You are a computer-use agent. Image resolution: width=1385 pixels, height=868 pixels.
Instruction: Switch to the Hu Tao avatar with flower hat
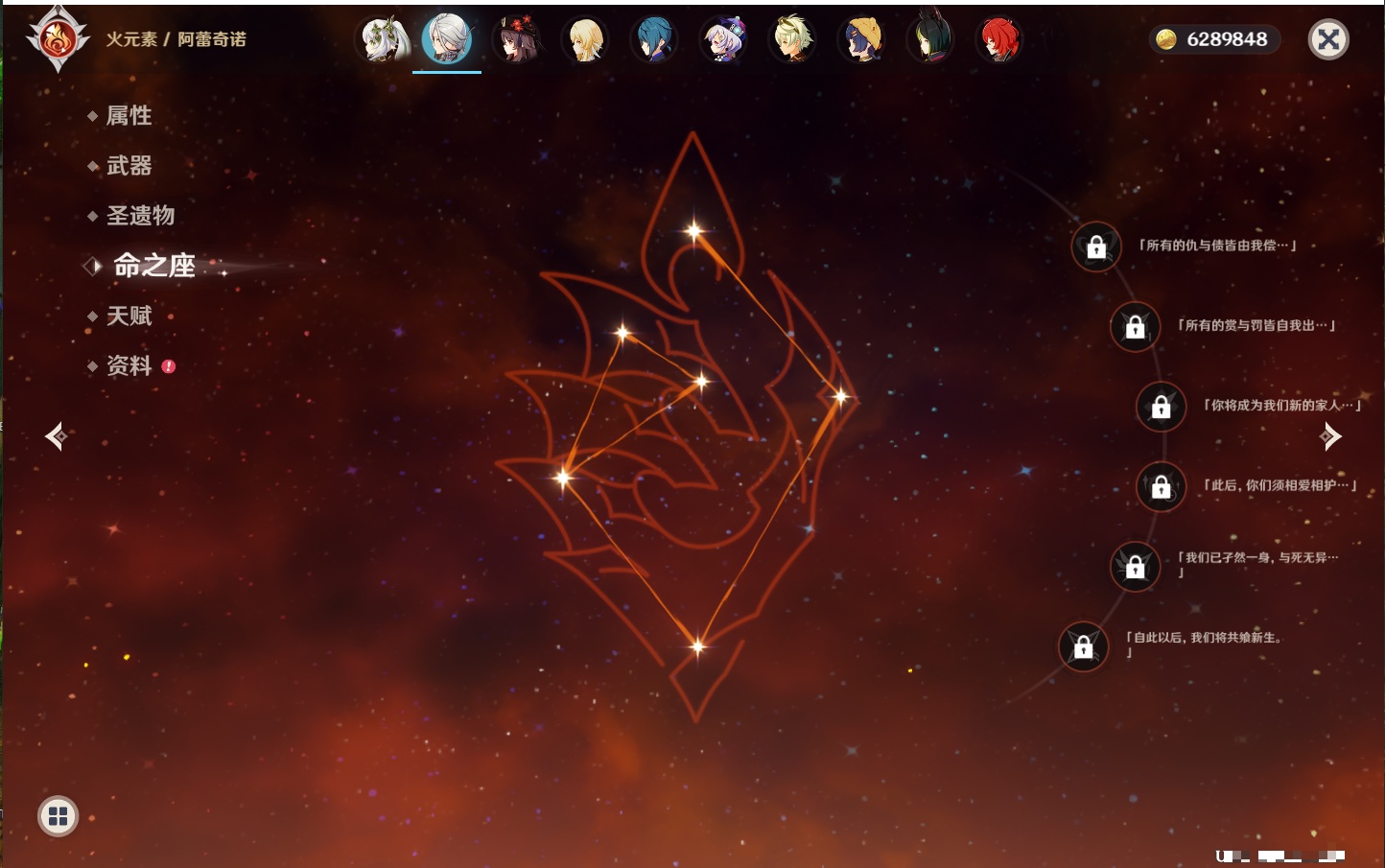pos(517,39)
